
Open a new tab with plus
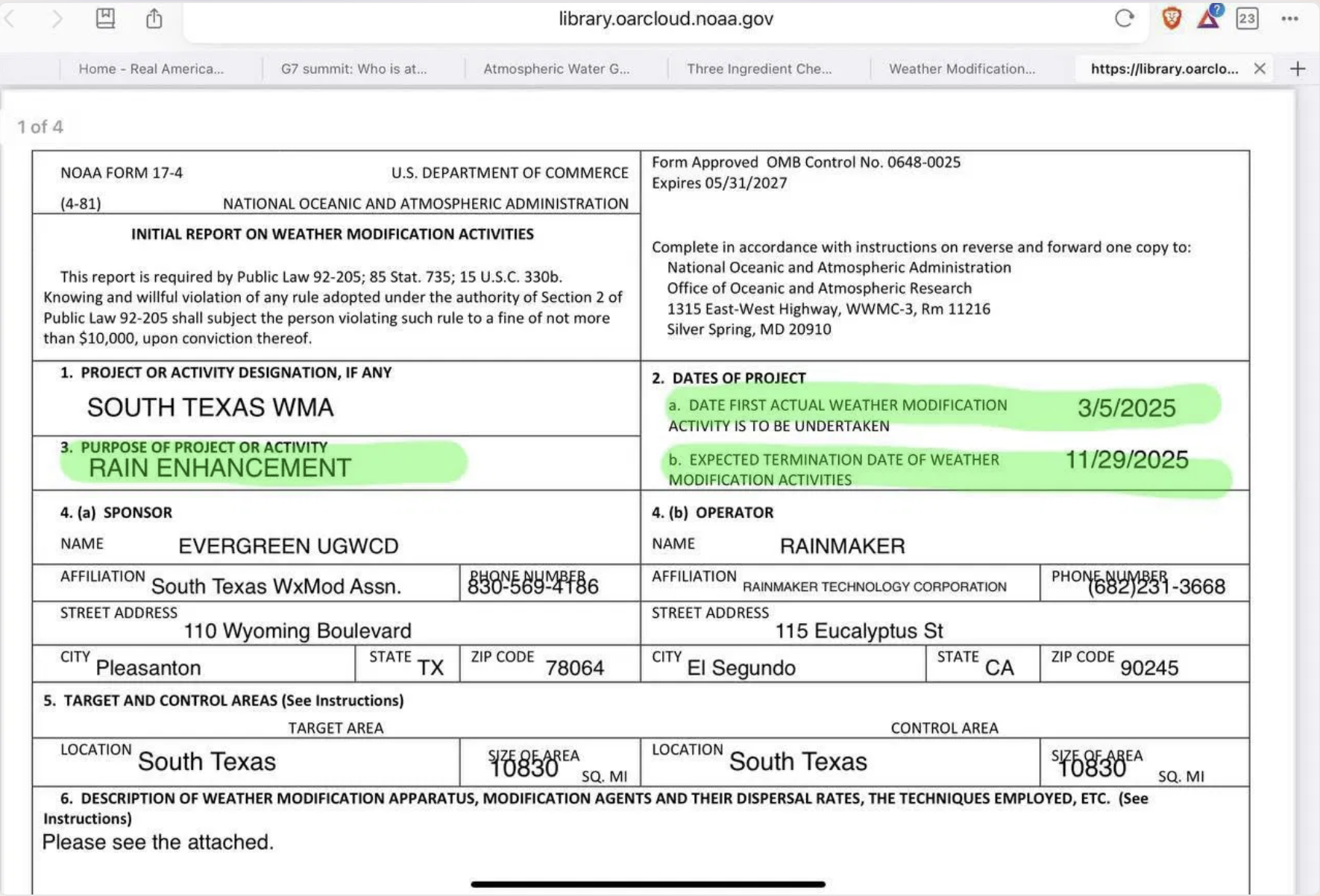pyautogui.click(x=1298, y=69)
